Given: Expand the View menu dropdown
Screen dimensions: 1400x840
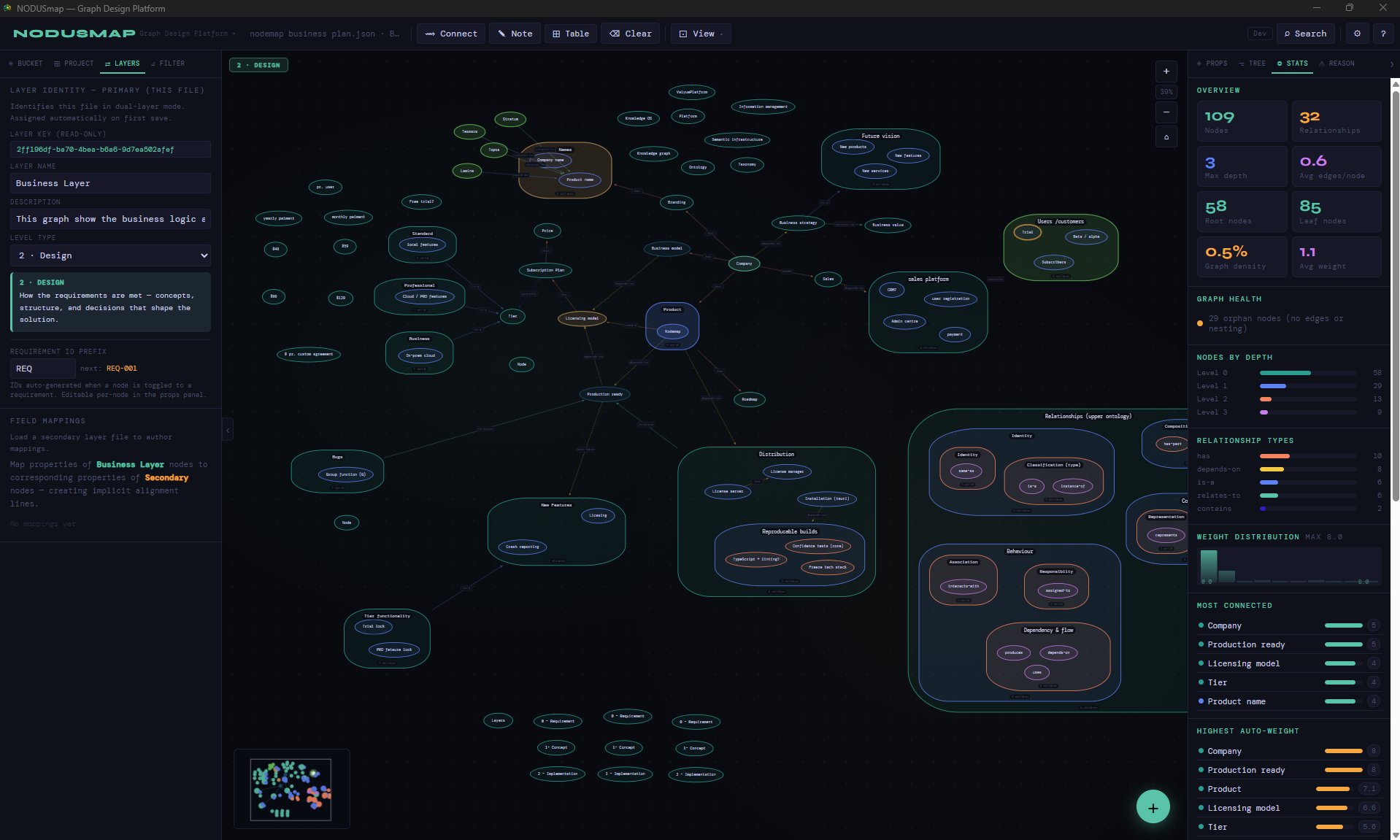Looking at the screenshot, I should pos(699,34).
